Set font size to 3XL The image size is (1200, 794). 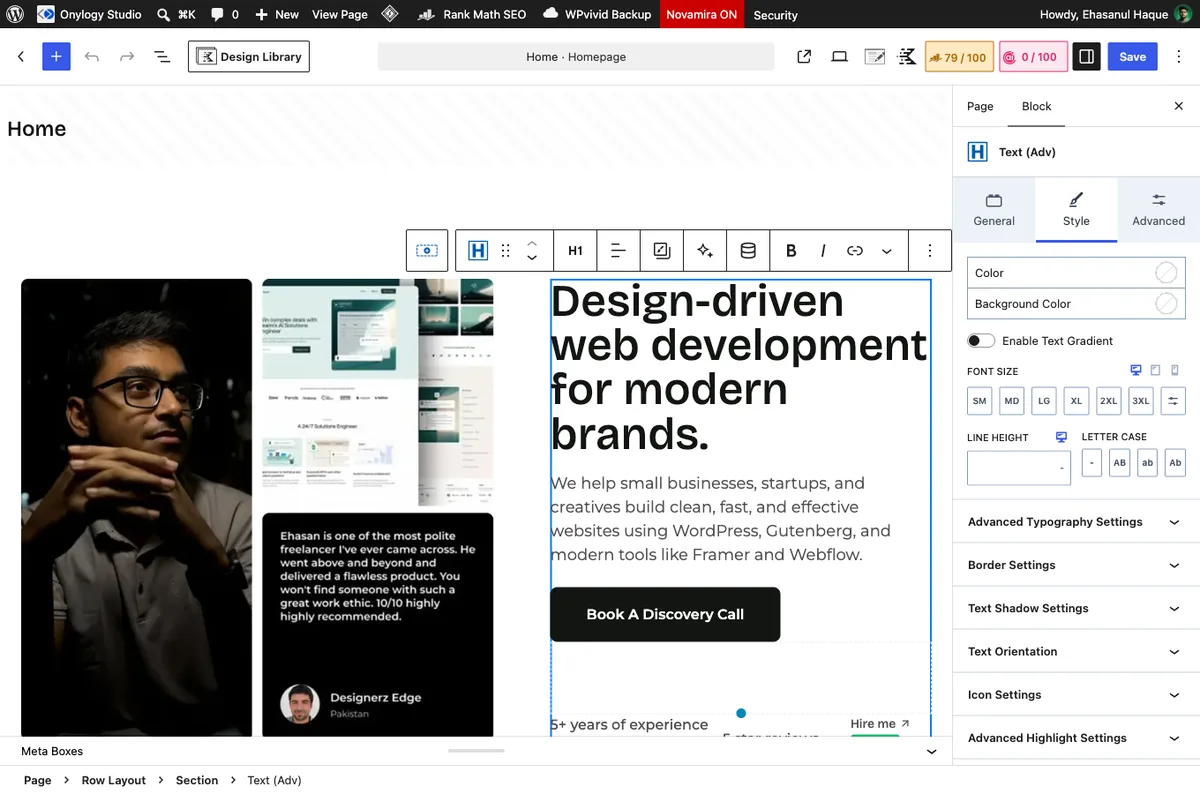[1141, 401]
